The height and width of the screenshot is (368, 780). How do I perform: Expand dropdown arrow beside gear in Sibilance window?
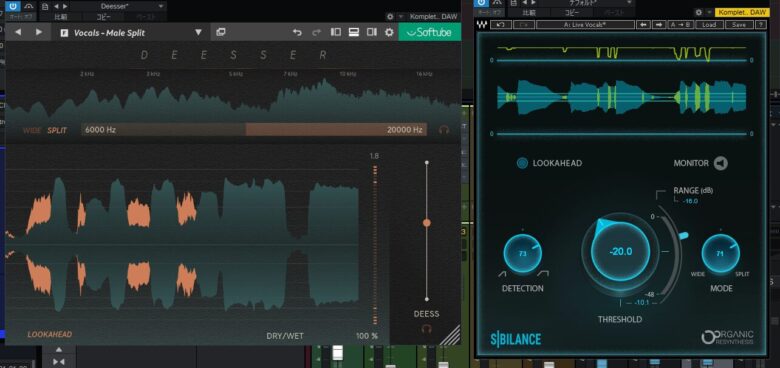pos(709,12)
